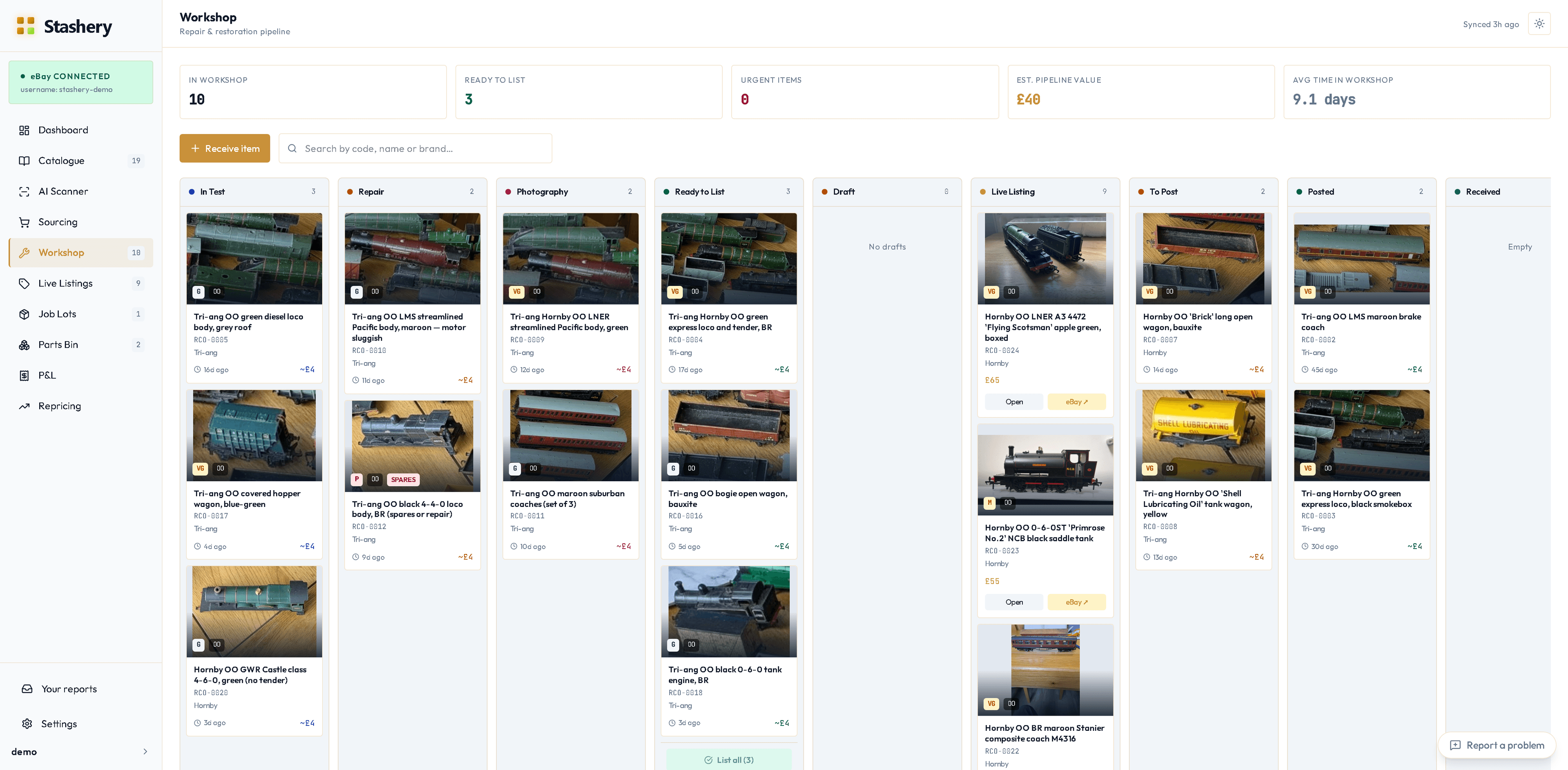
Task: View Primrose No.2 saddle tank on eBay
Action: (1076, 602)
